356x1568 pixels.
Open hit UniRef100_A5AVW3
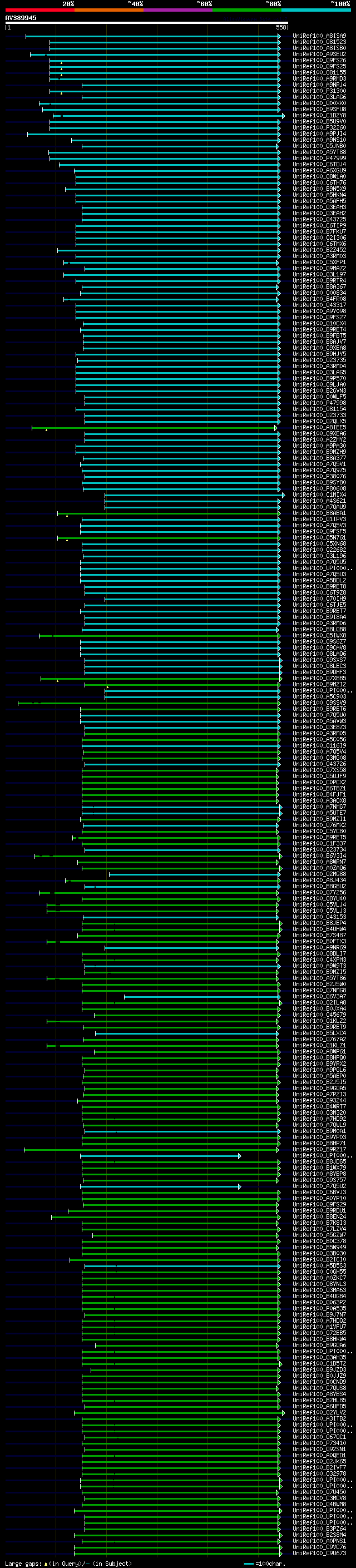point(319,721)
